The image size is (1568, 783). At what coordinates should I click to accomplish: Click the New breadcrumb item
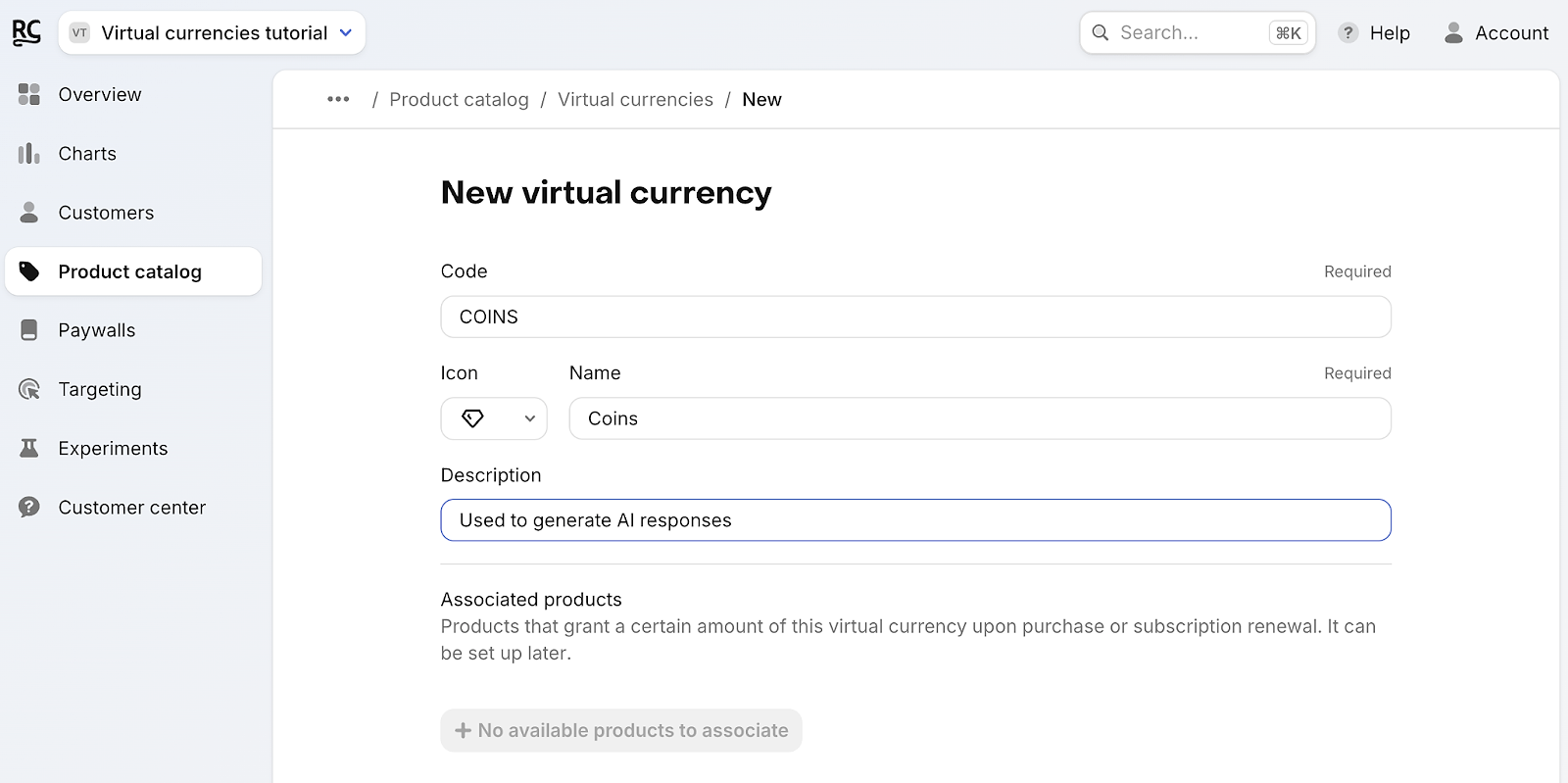[761, 99]
